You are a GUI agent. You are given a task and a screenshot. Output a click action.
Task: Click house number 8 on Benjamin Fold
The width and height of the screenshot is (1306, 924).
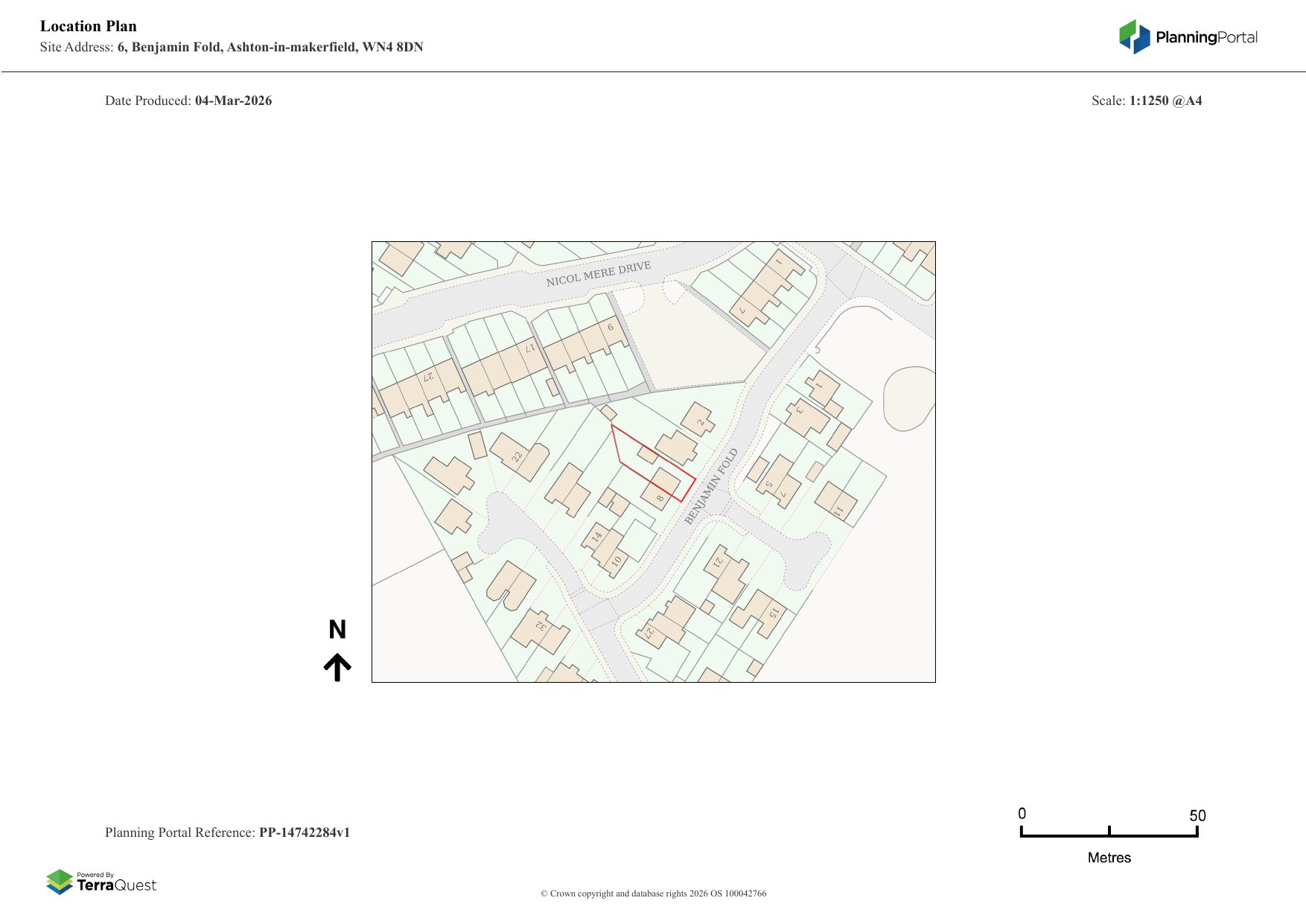(660, 488)
